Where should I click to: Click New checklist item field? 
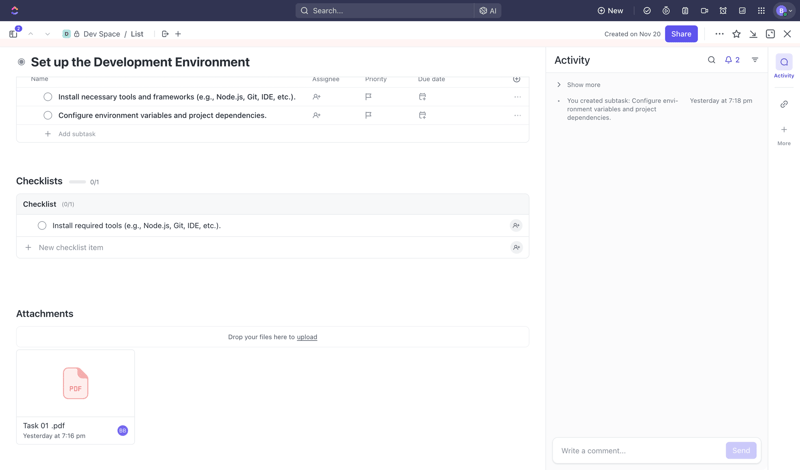(x=71, y=248)
